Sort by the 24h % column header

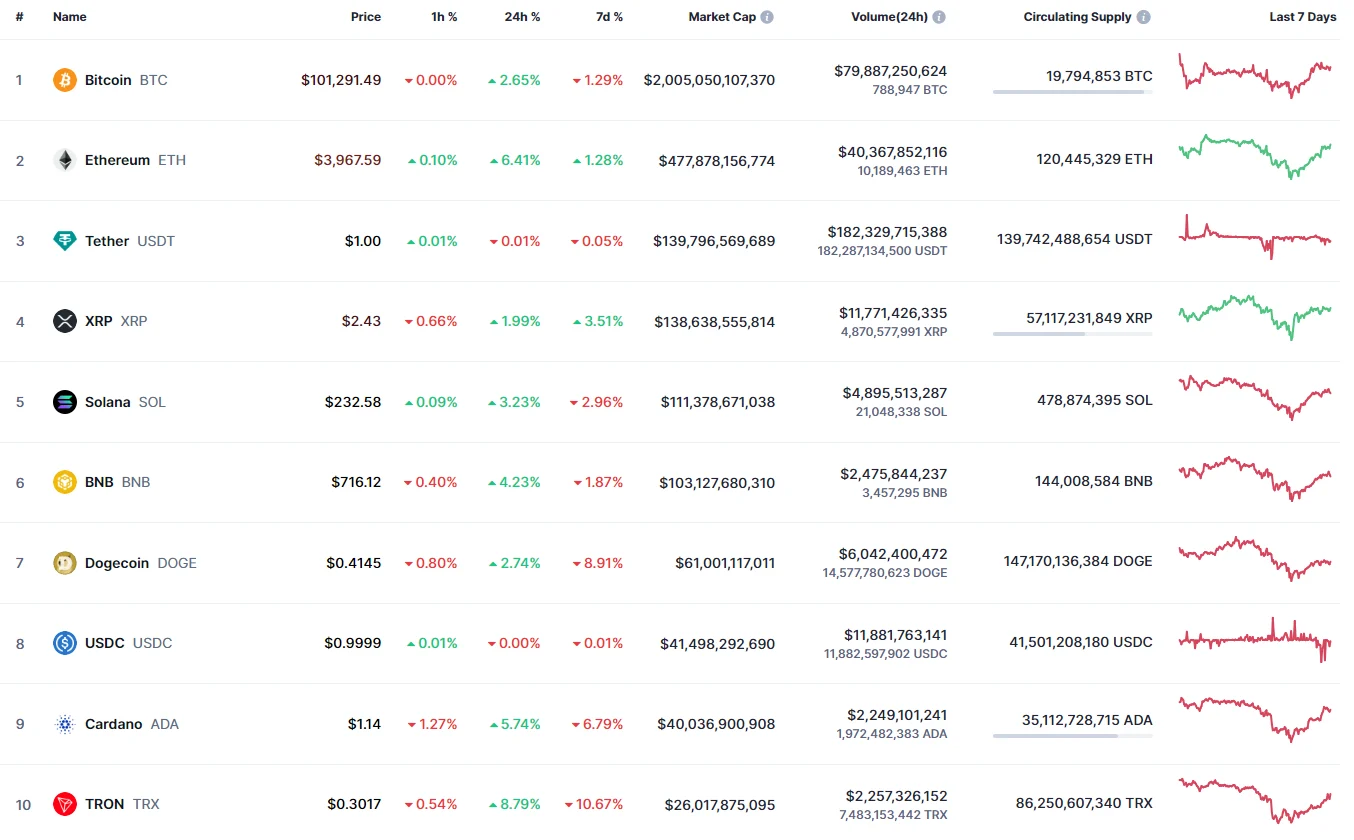point(522,17)
